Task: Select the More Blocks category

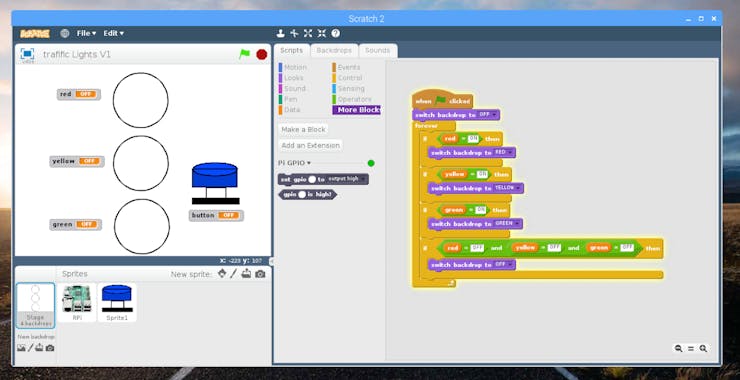Action: click(356, 110)
